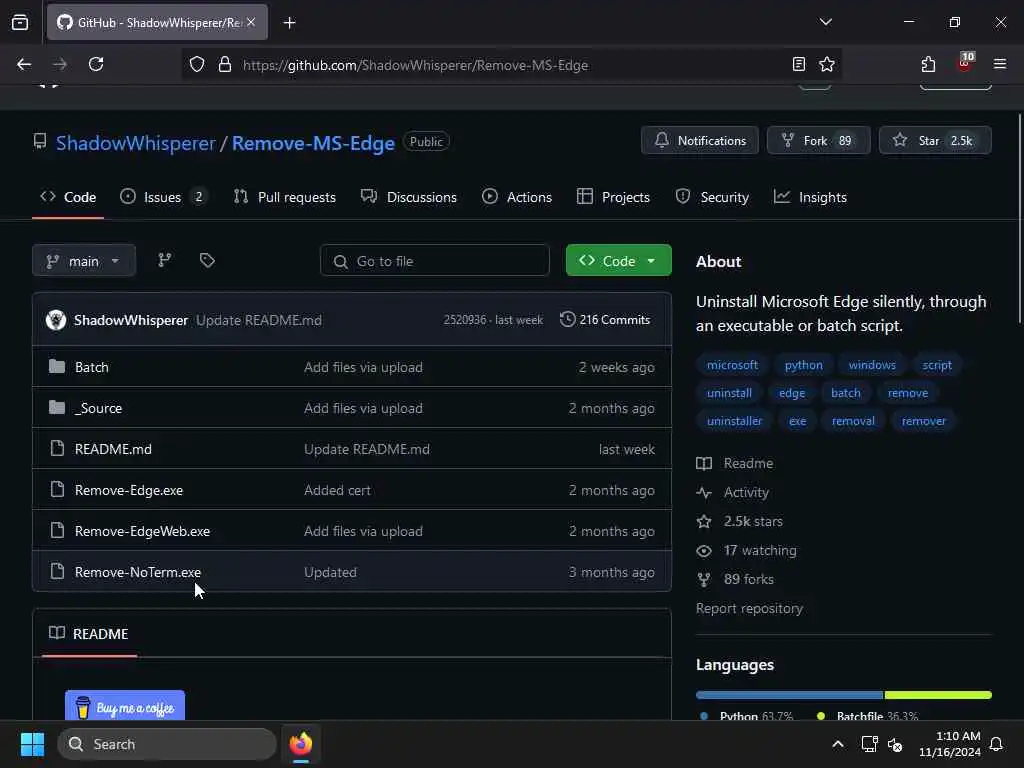This screenshot has height=768, width=1024.
Task: Switch the main branch dropdown
Action: [x=84, y=261]
